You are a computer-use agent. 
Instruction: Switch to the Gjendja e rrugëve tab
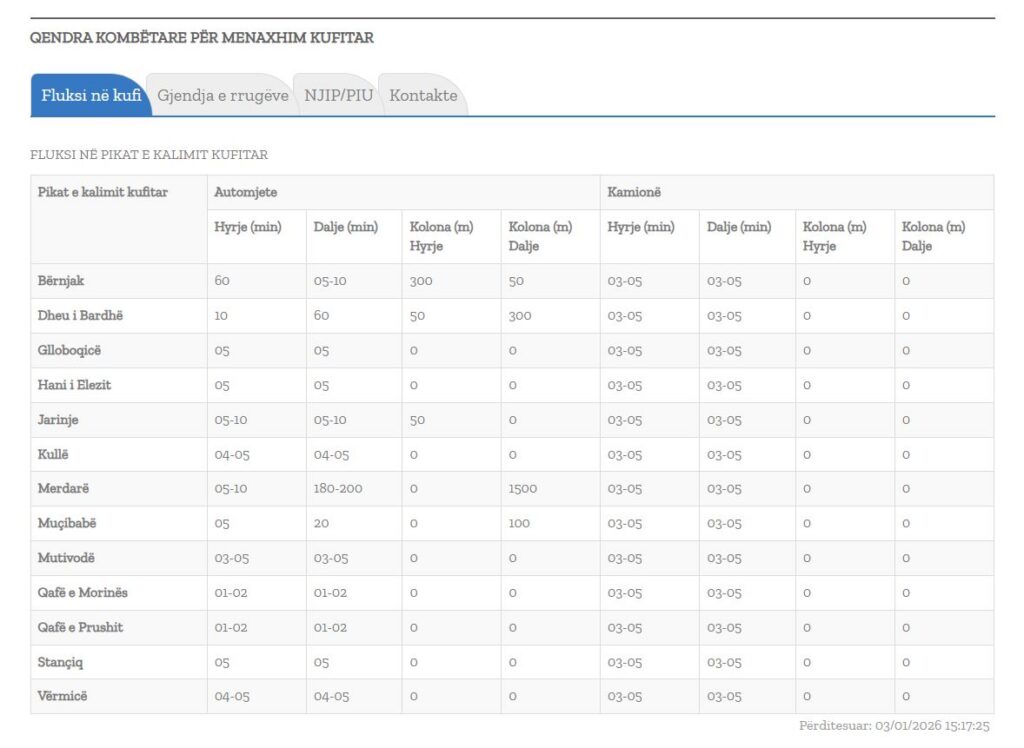222,96
